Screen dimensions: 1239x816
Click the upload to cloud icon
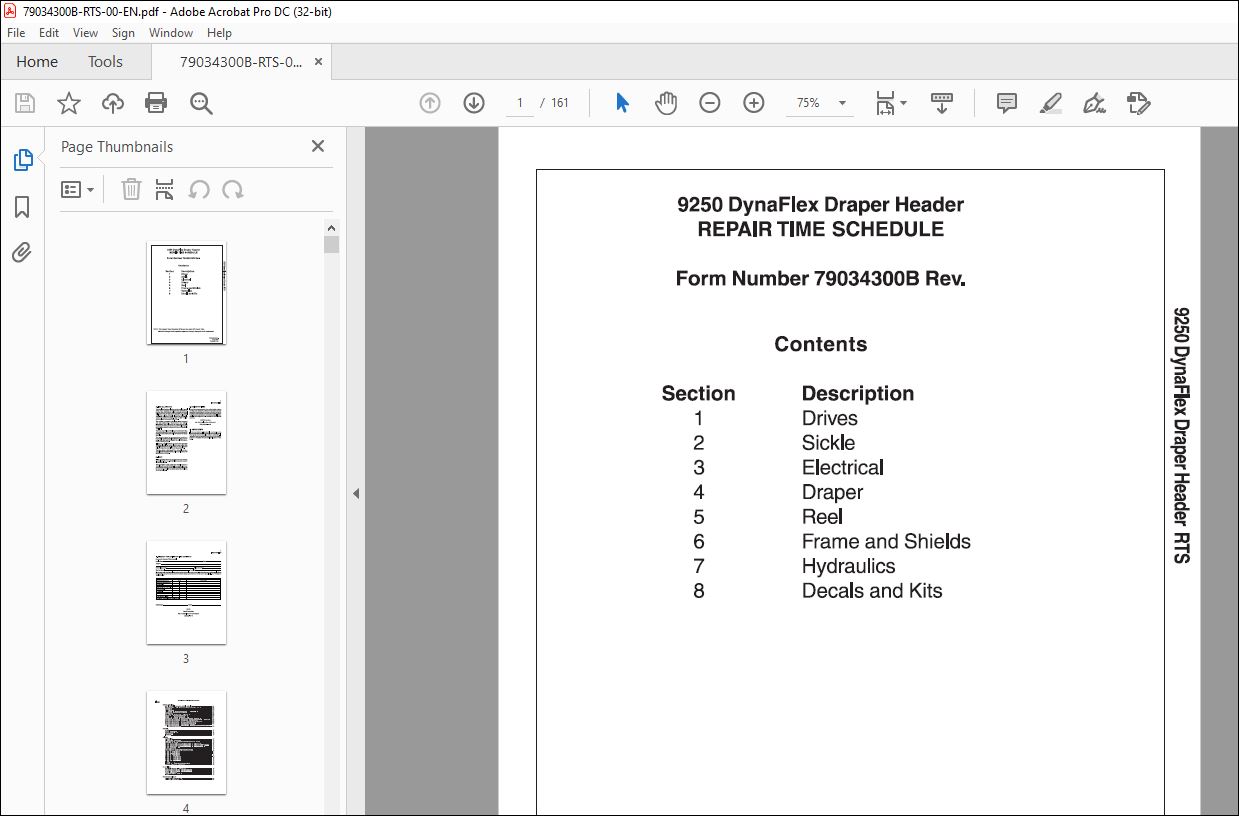[113, 103]
